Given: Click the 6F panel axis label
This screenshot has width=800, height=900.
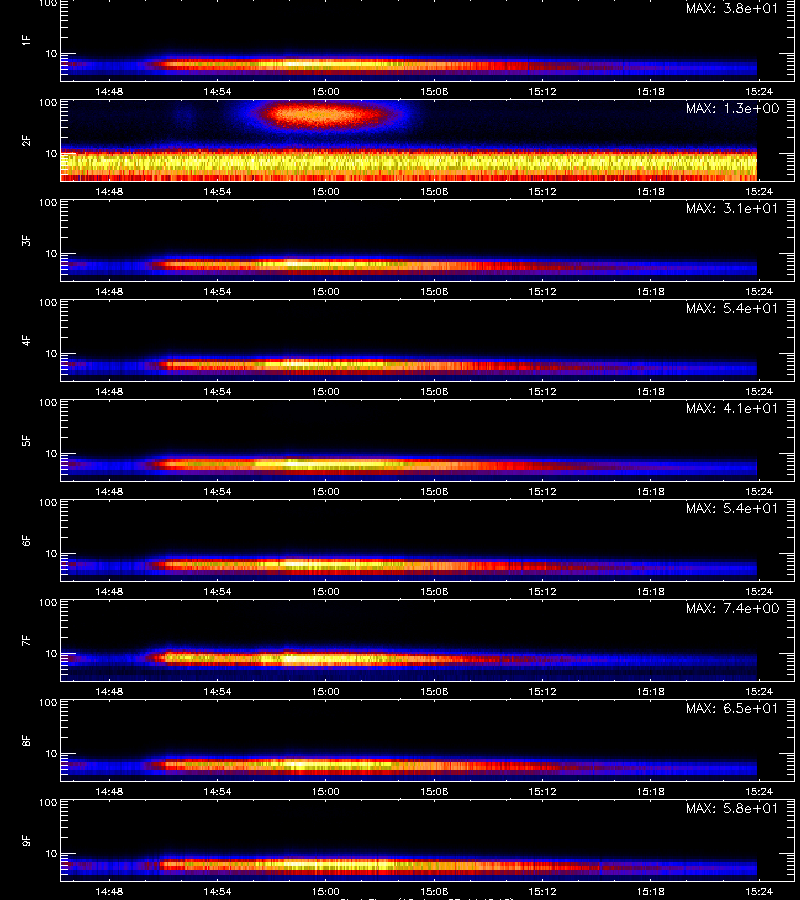Looking at the screenshot, I should point(26,540).
